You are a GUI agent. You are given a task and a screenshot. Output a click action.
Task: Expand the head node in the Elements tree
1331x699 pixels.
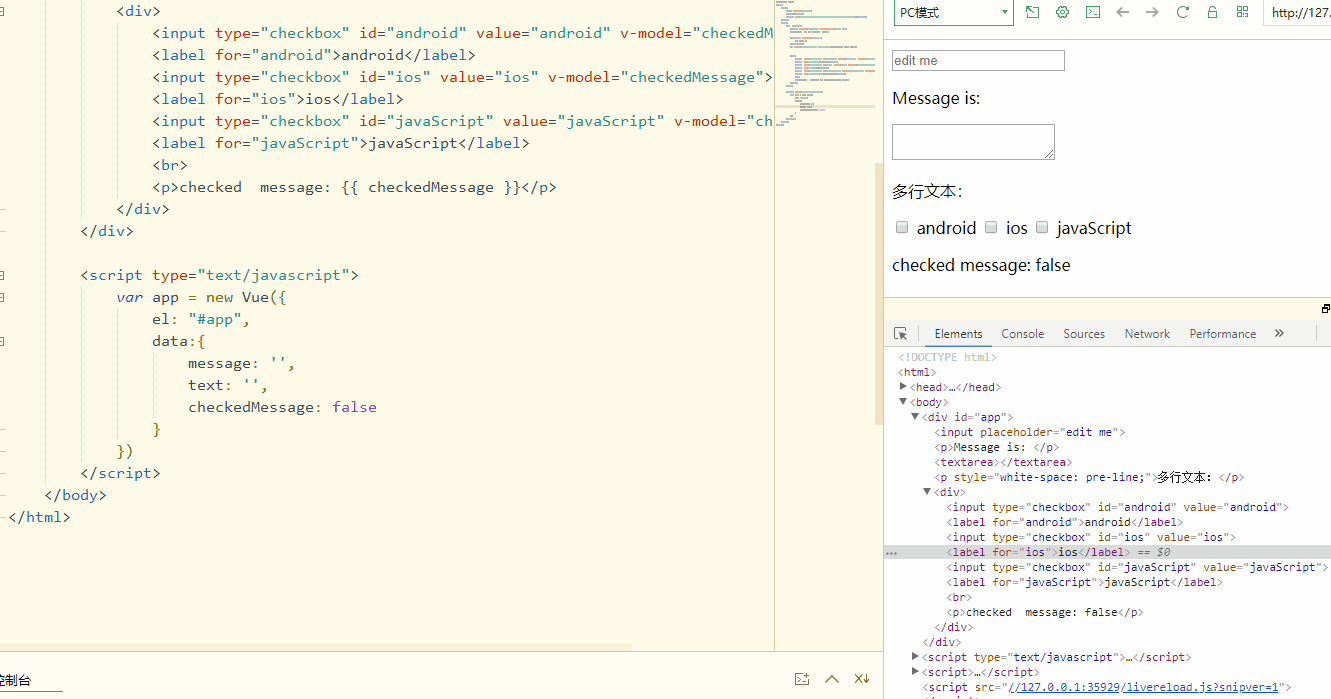(x=903, y=386)
